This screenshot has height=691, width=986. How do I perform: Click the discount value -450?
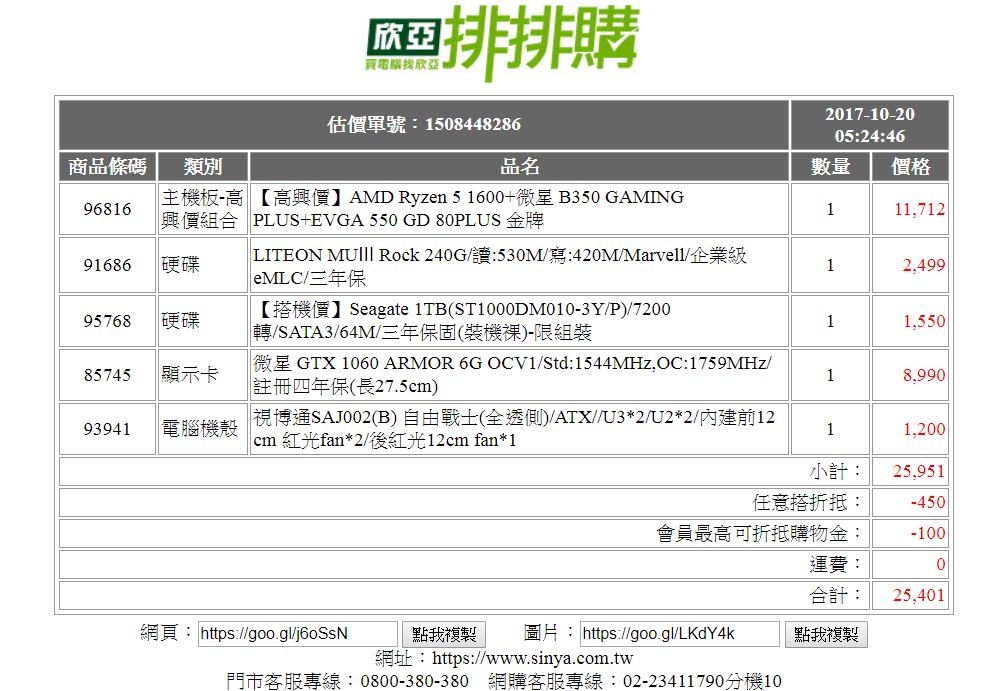pyautogui.click(x=928, y=502)
